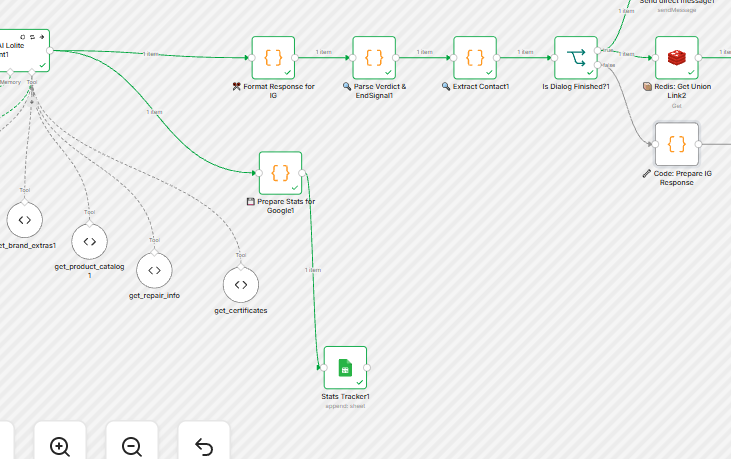The height and width of the screenshot is (459, 731).
Task: Click the input handle of Format Response for IG
Action: pos(252,58)
